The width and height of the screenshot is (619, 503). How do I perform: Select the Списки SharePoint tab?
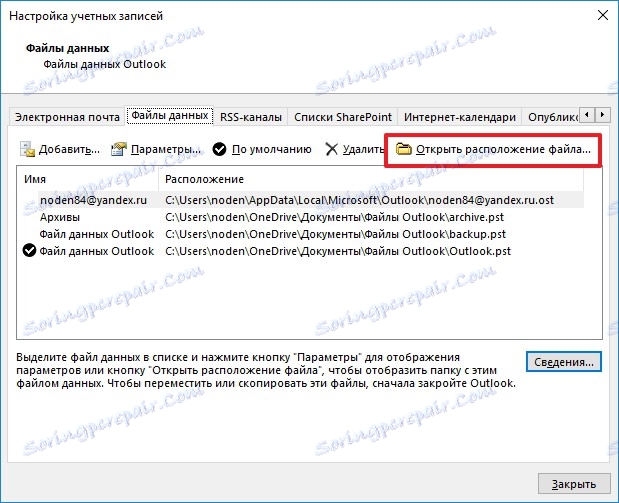343,117
